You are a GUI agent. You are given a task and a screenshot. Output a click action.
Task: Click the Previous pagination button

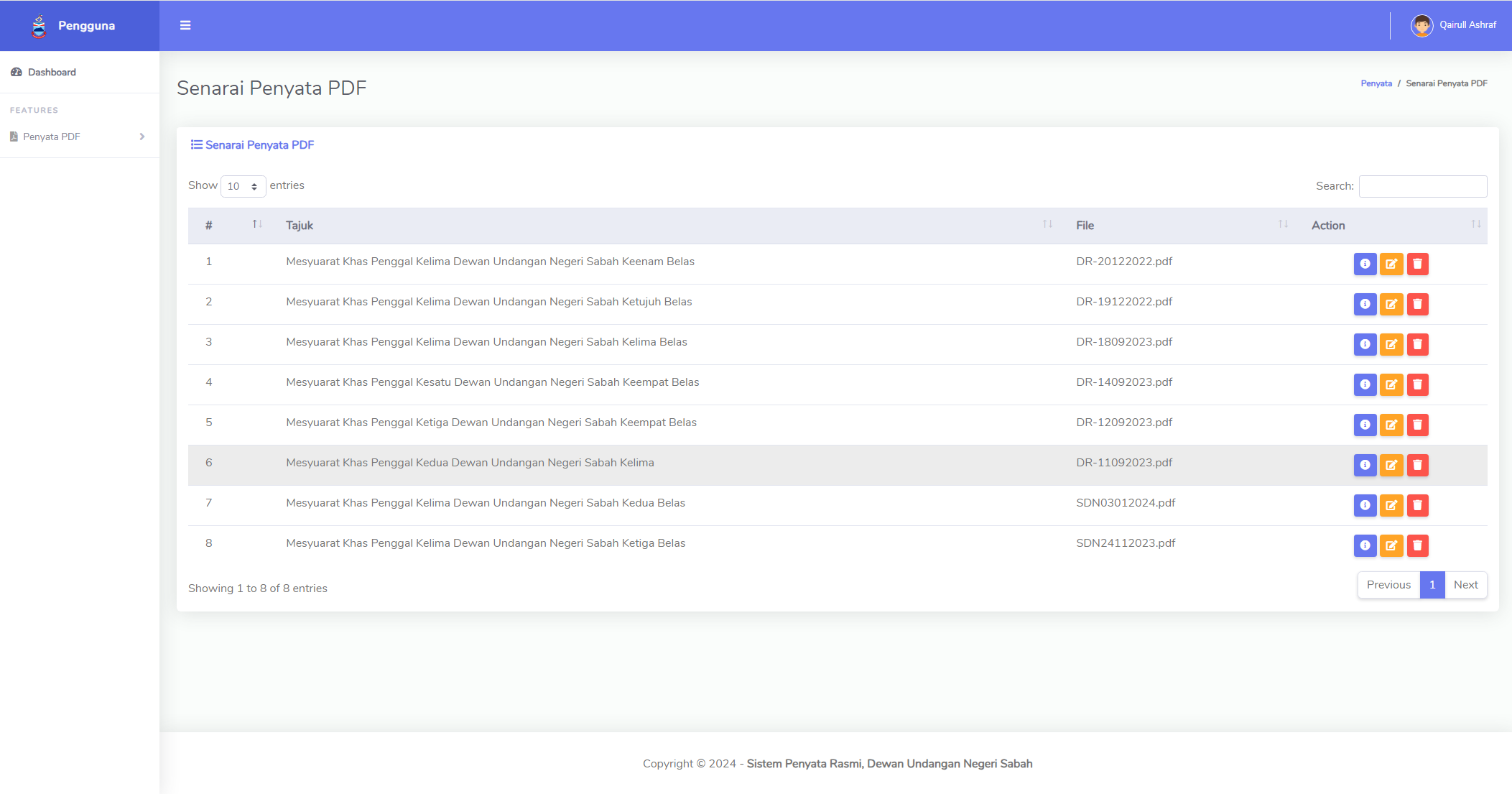pyautogui.click(x=1388, y=585)
